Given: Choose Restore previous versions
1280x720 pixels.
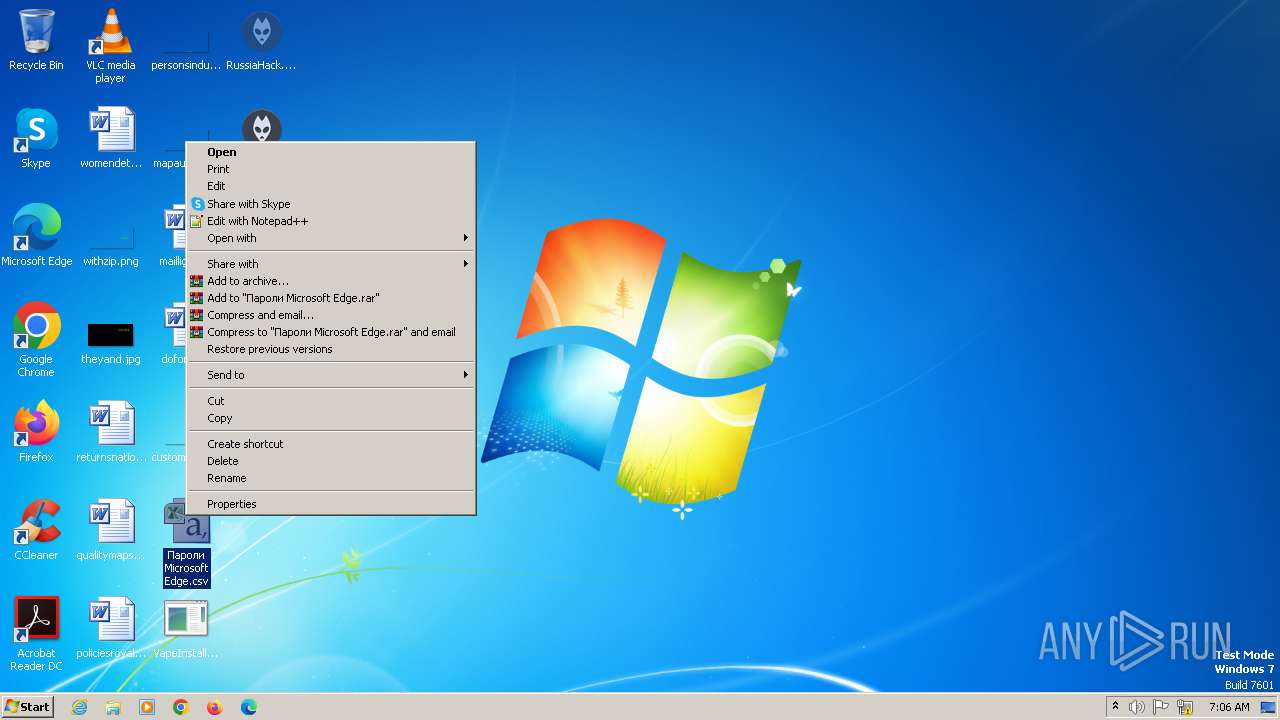Looking at the screenshot, I should coord(331,349).
